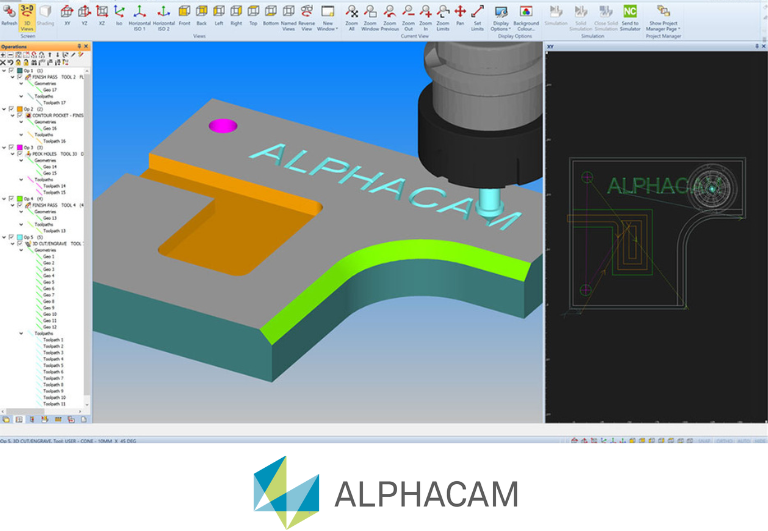Open the Background Colour picker
768x531 pixels.
click(526, 13)
